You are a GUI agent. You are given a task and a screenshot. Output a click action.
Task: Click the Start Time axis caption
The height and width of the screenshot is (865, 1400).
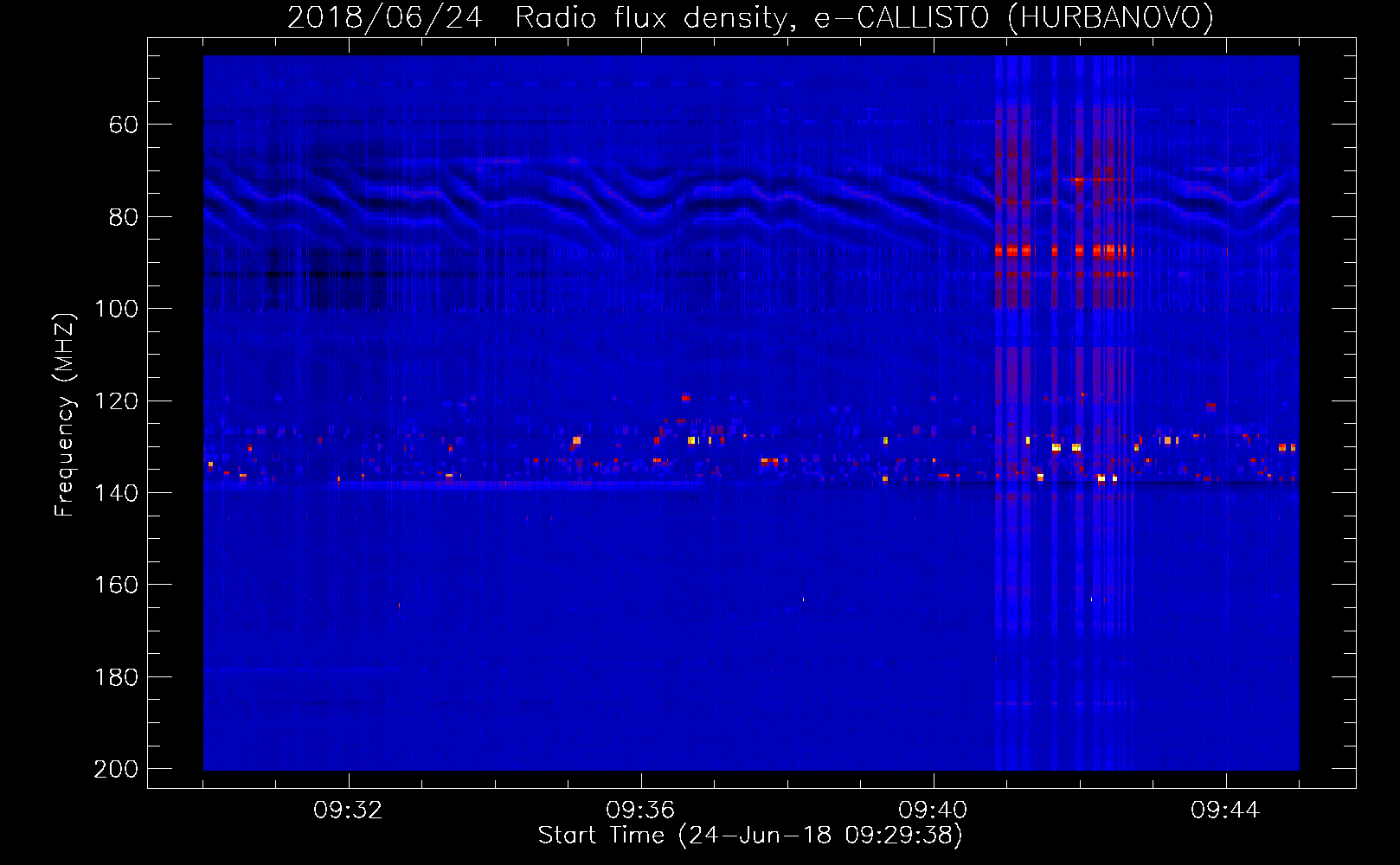click(x=751, y=836)
